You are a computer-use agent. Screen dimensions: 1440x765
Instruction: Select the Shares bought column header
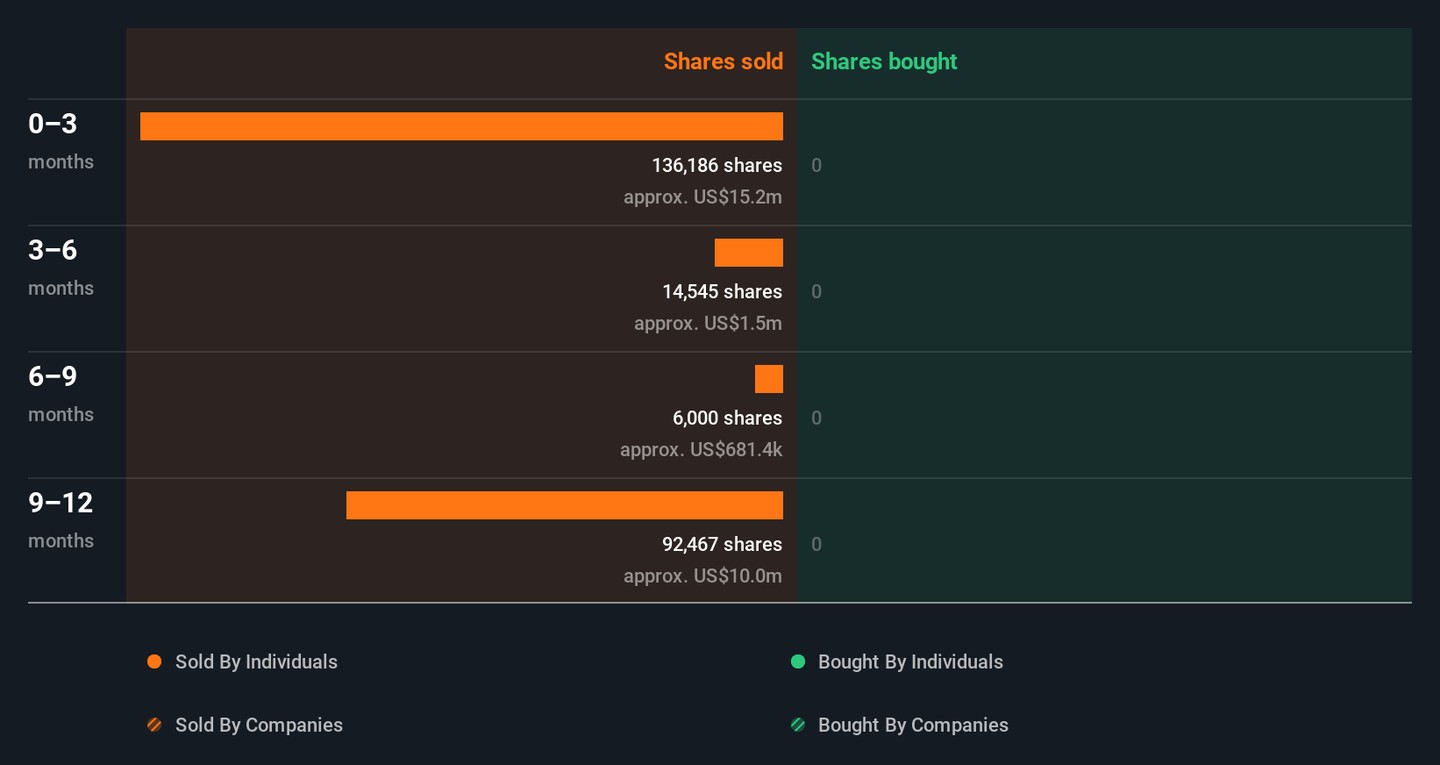(884, 62)
